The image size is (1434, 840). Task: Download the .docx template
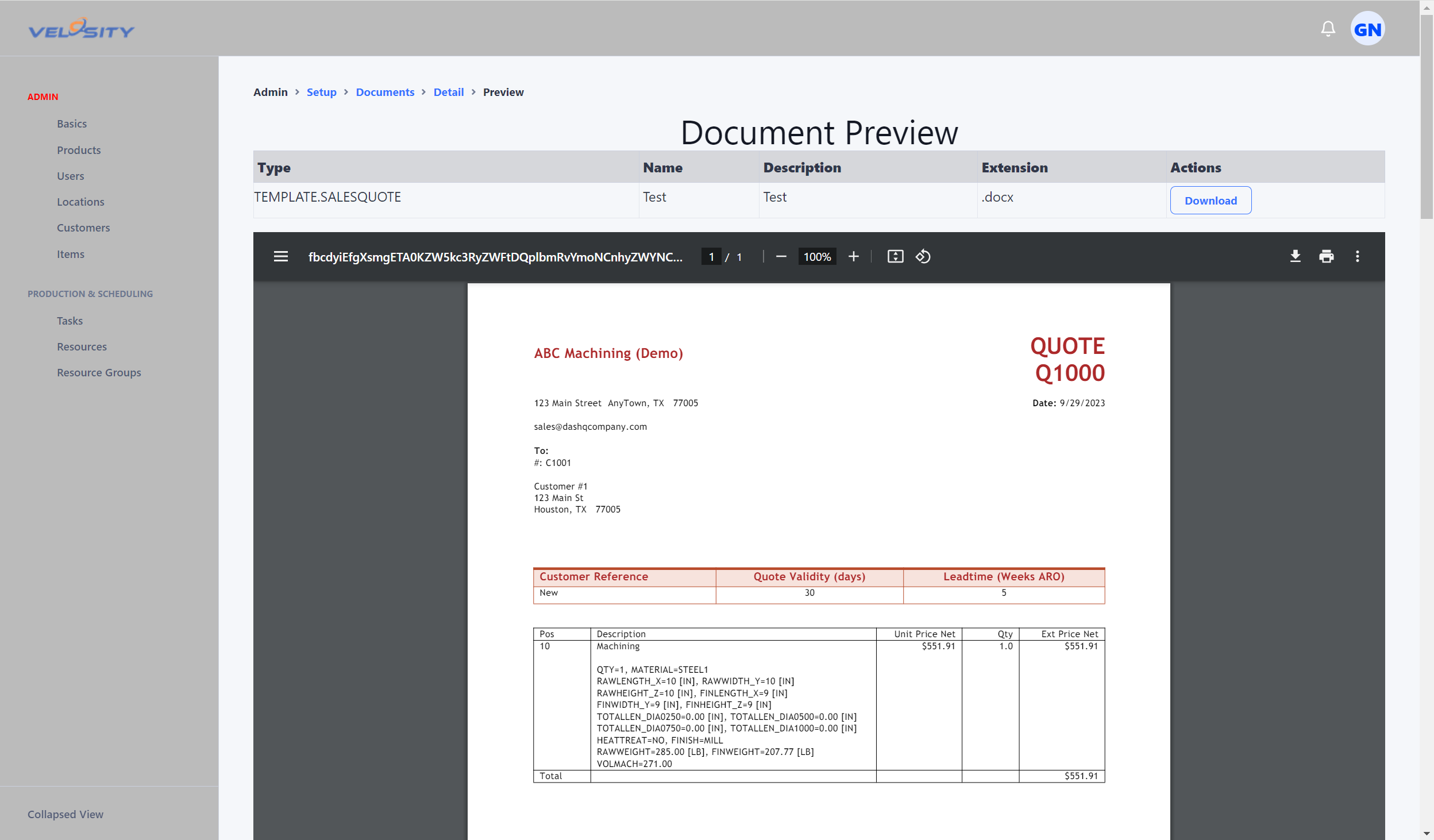click(x=1211, y=201)
